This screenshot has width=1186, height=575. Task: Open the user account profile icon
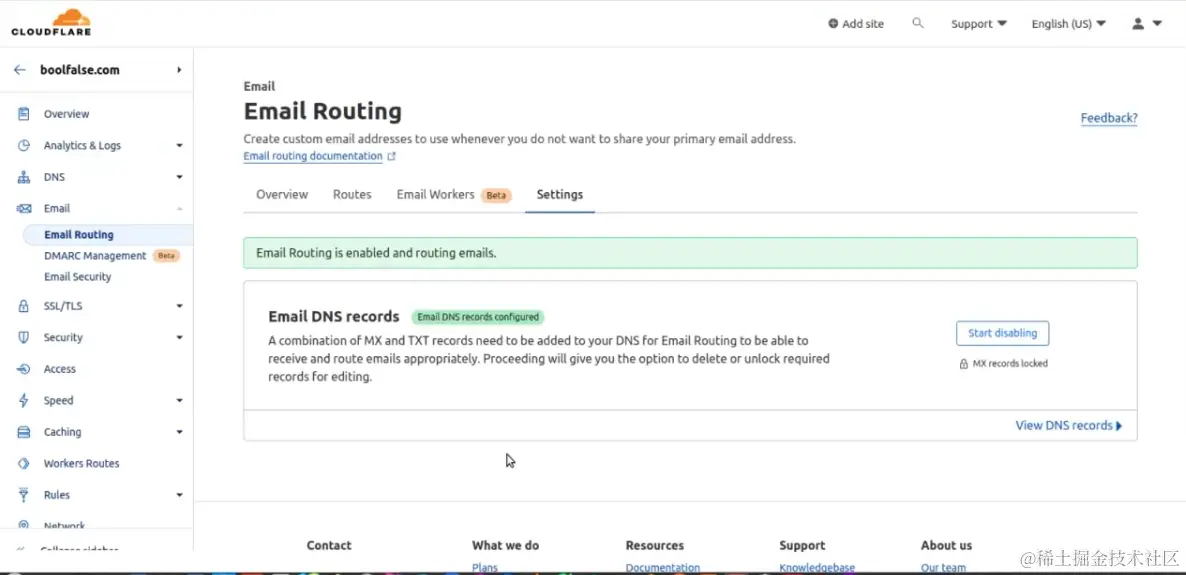tap(1138, 23)
